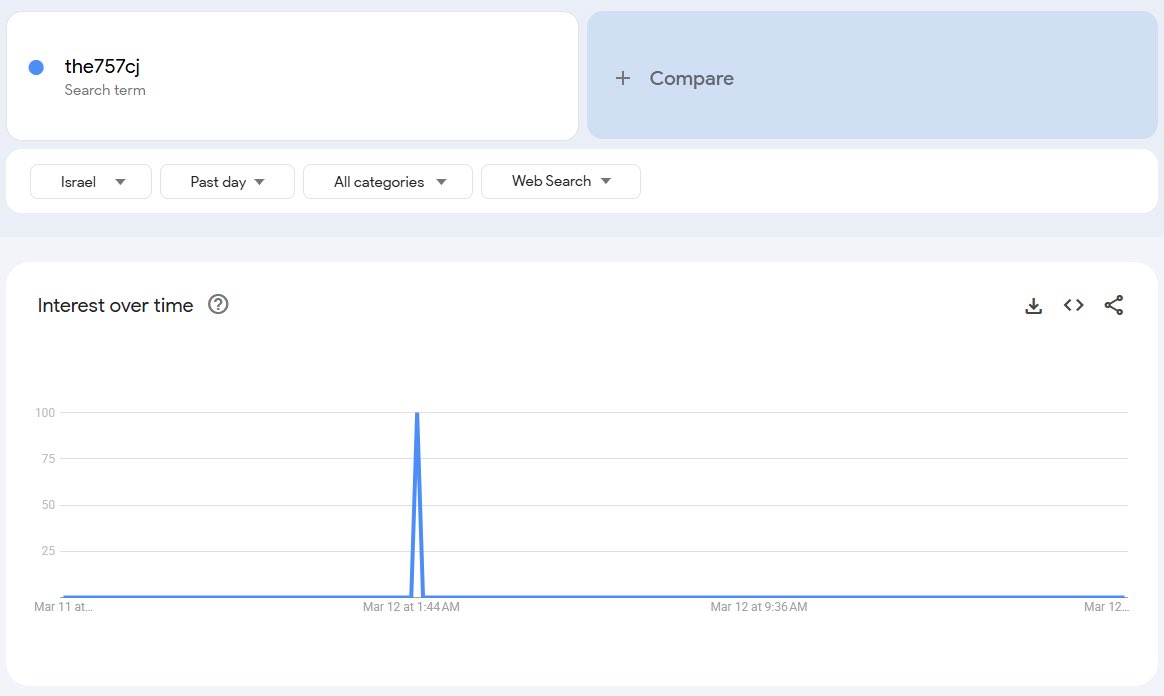The height and width of the screenshot is (696, 1164).
Task: Edit the the757cj search term
Action: [292, 76]
